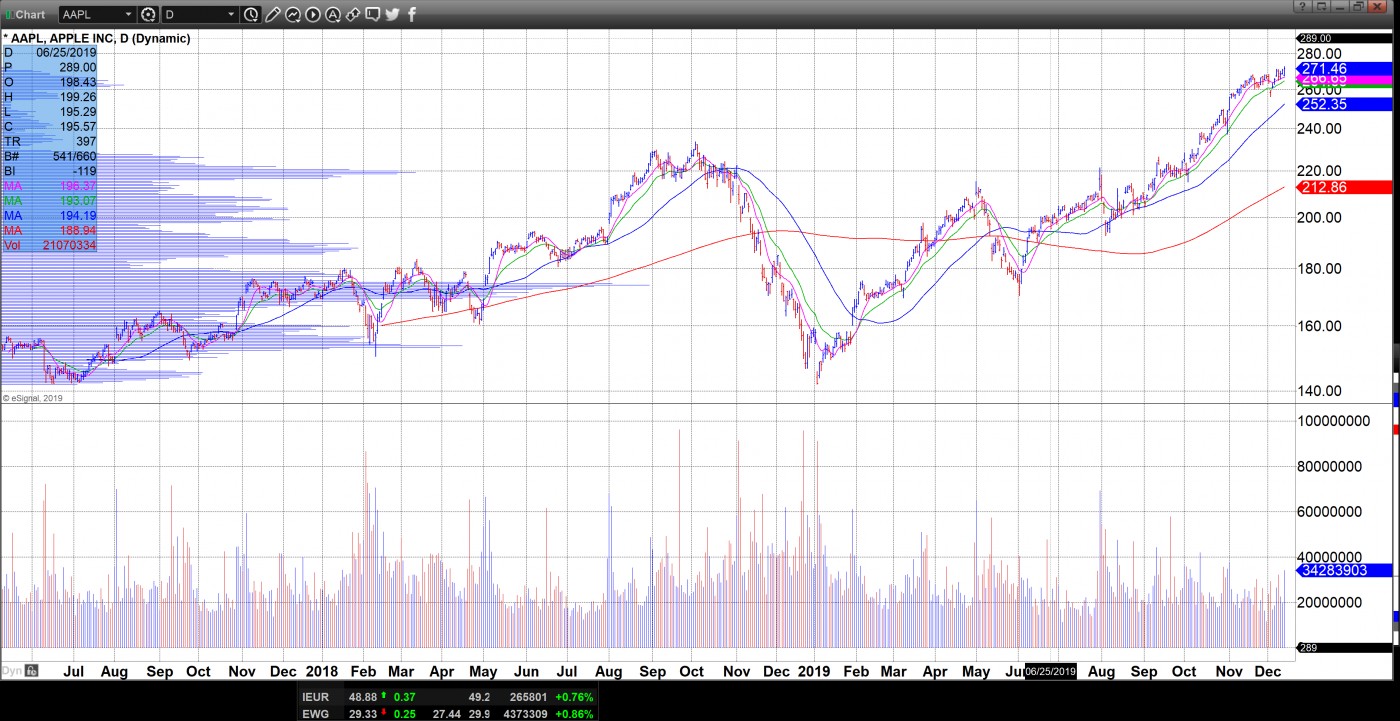Share chart via Twitter icon
The image size is (1400, 721).
[392, 14]
